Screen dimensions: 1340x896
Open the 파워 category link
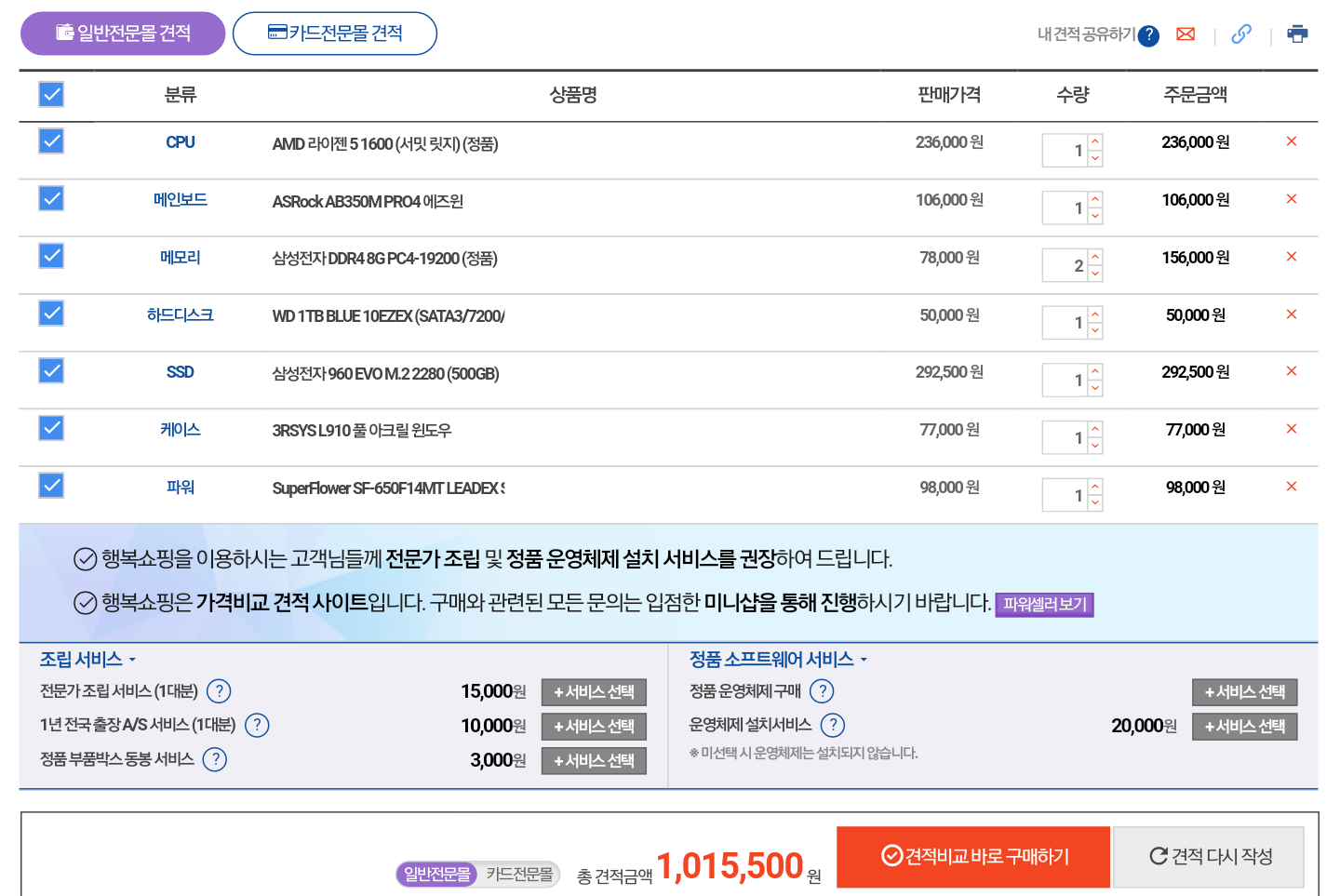(181, 488)
